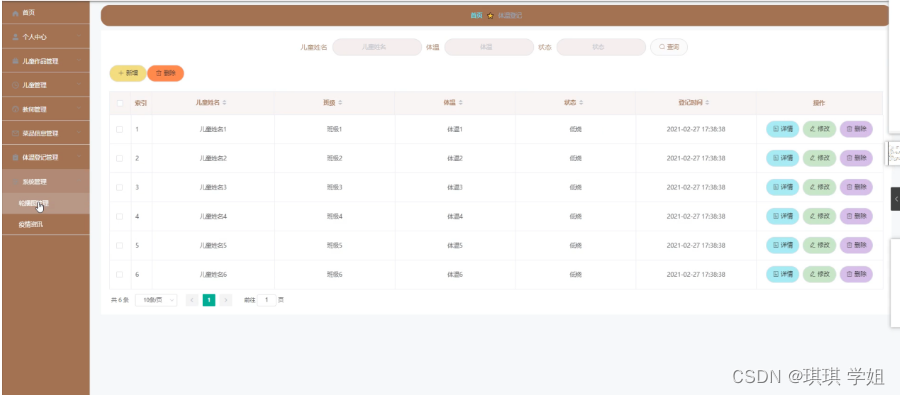Open 详情 for row 儿童姓名1
This screenshot has width=900, height=395.
pos(782,129)
